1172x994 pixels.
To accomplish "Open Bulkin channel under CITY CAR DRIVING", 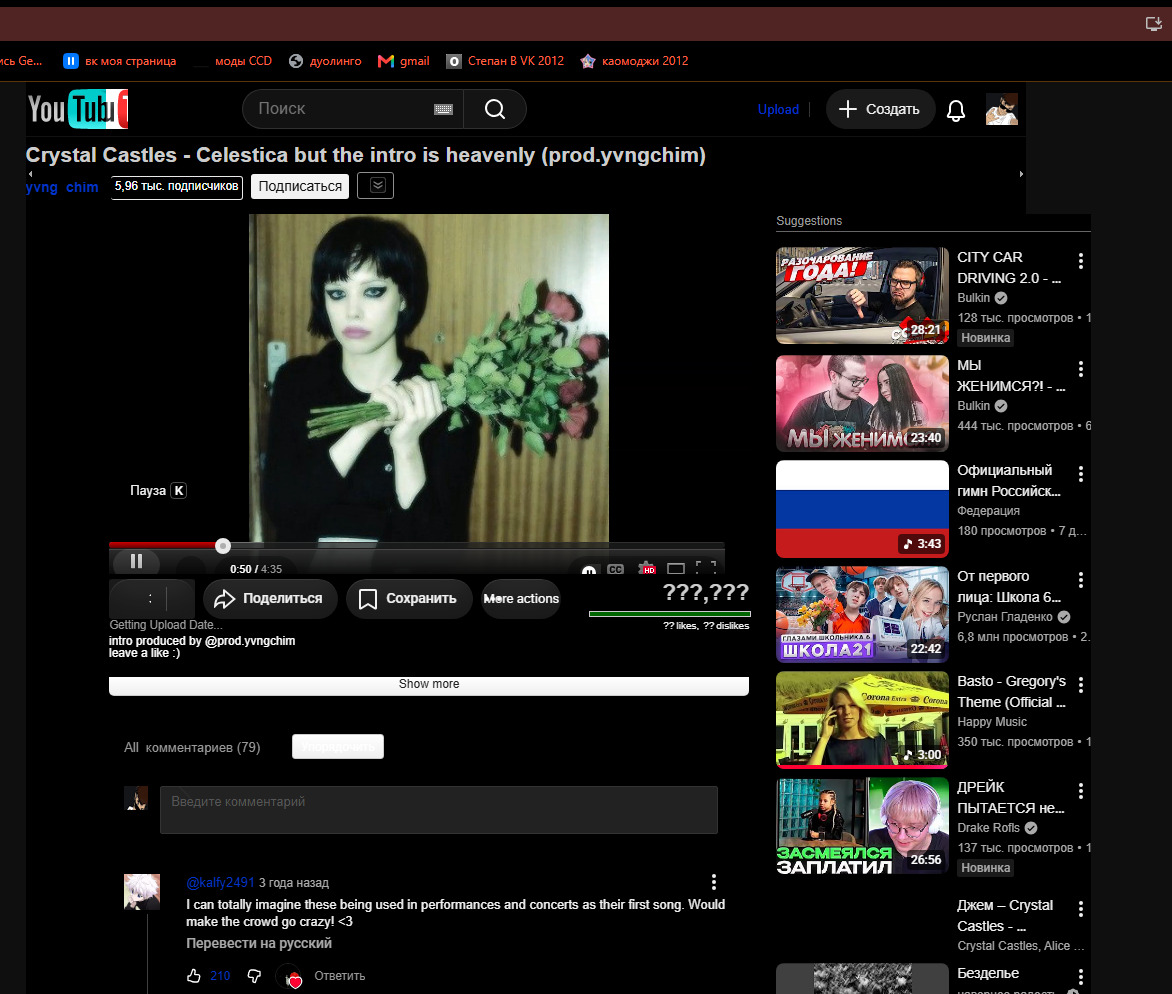I will pos(973,298).
